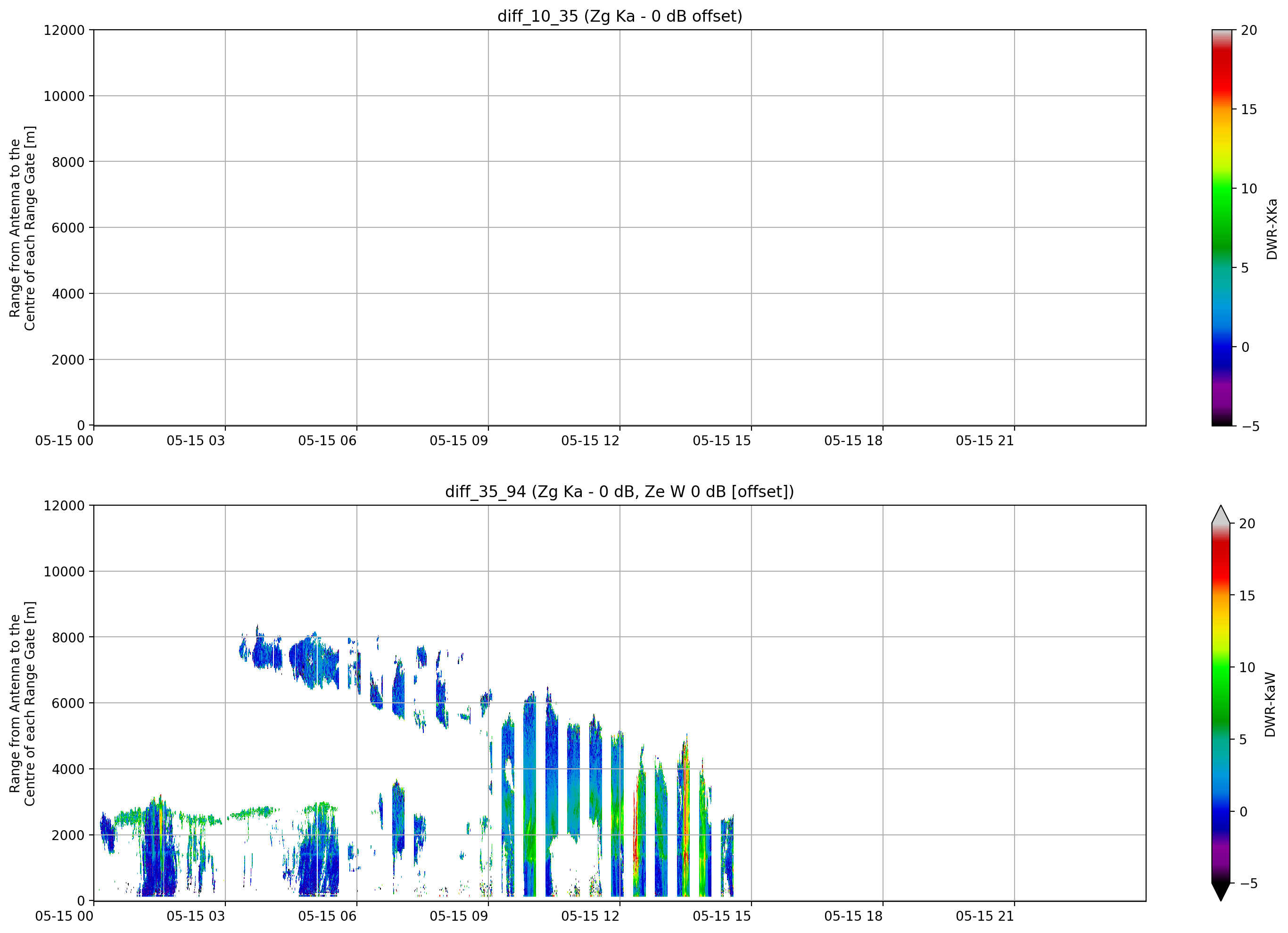Click the "05-15 09" tick under the diff_35_94 plot
The height and width of the screenshot is (933, 1288).
pyautogui.click(x=459, y=916)
